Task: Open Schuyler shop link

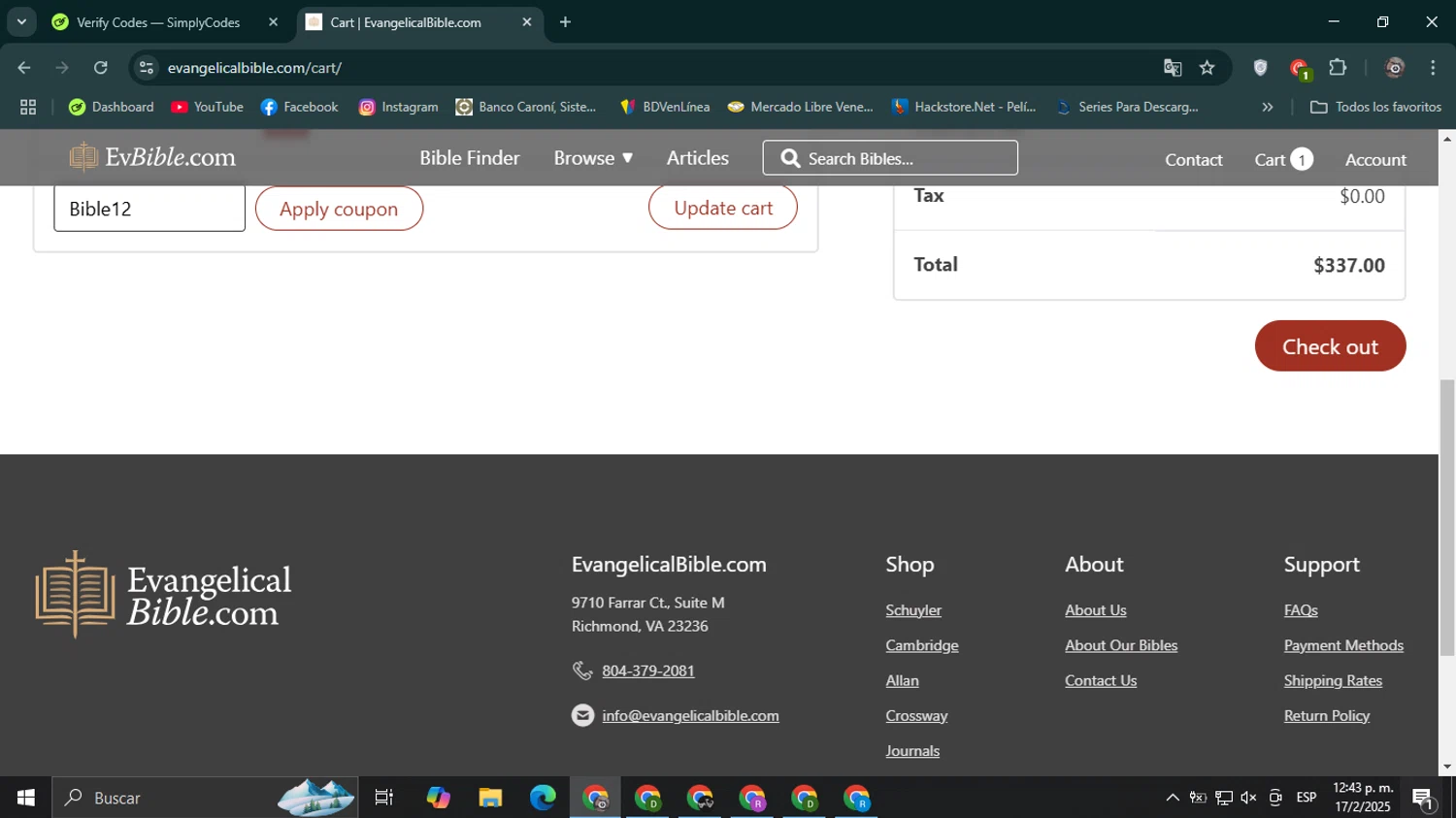Action: (x=913, y=610)
